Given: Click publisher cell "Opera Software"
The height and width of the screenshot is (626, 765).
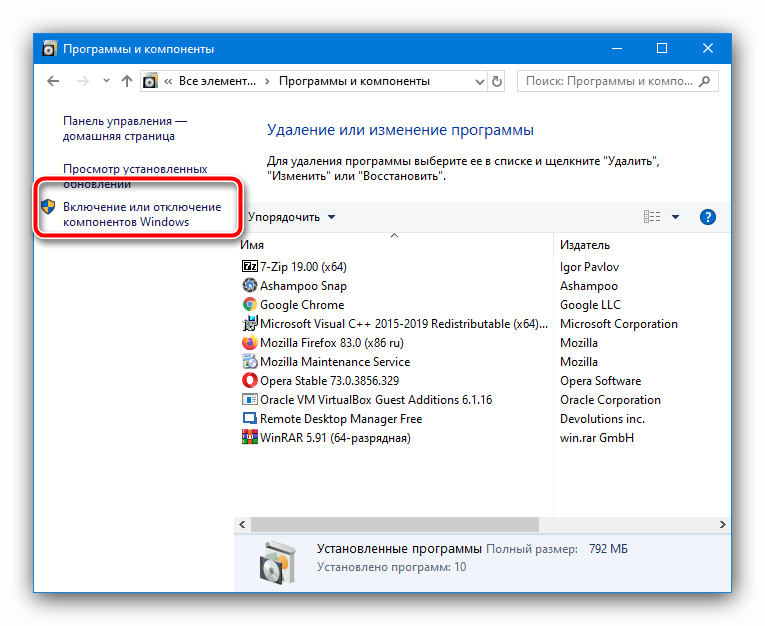Looking at the screenshot, I should point(601,381).
